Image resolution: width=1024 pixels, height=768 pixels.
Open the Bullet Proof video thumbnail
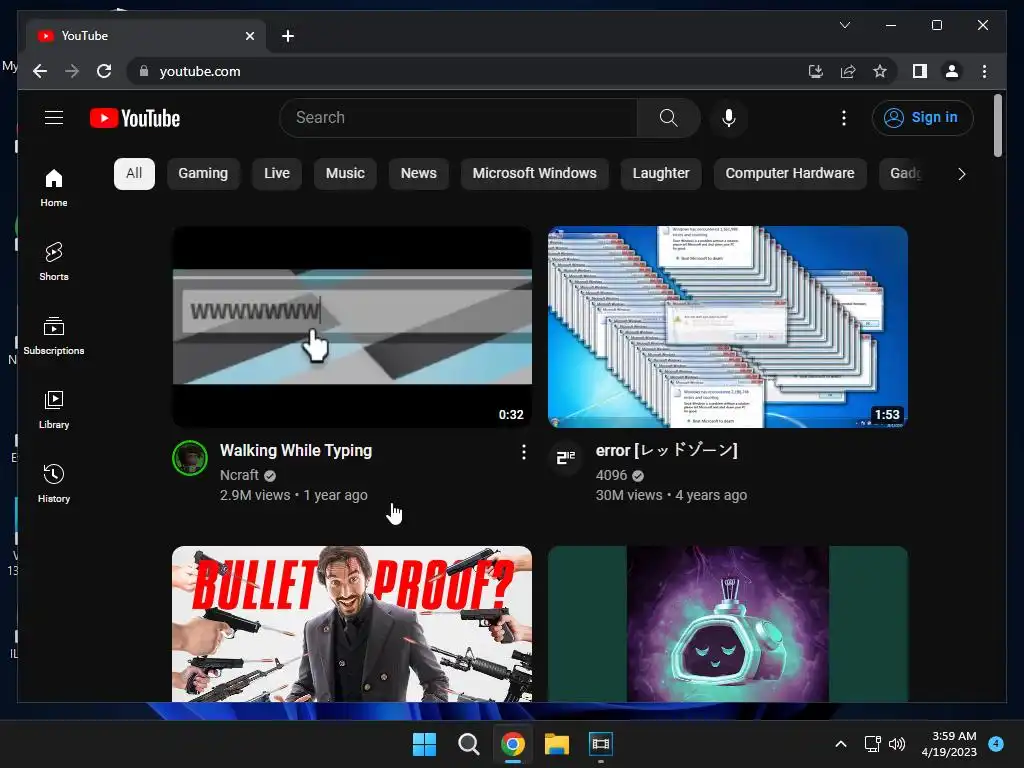pyautogui.click(x=352, y=624)
